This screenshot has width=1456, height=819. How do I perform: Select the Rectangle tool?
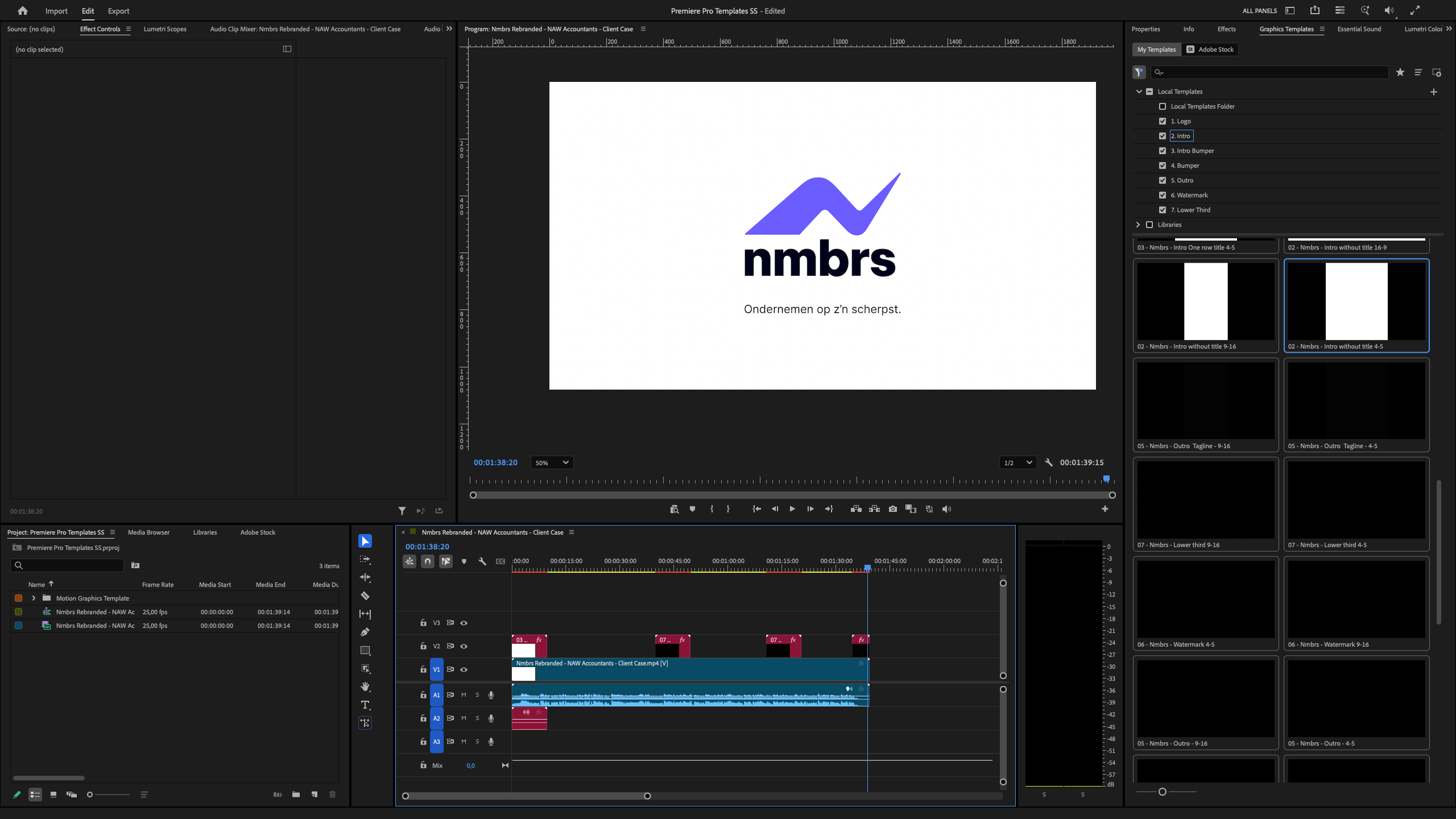pos(365,650)
